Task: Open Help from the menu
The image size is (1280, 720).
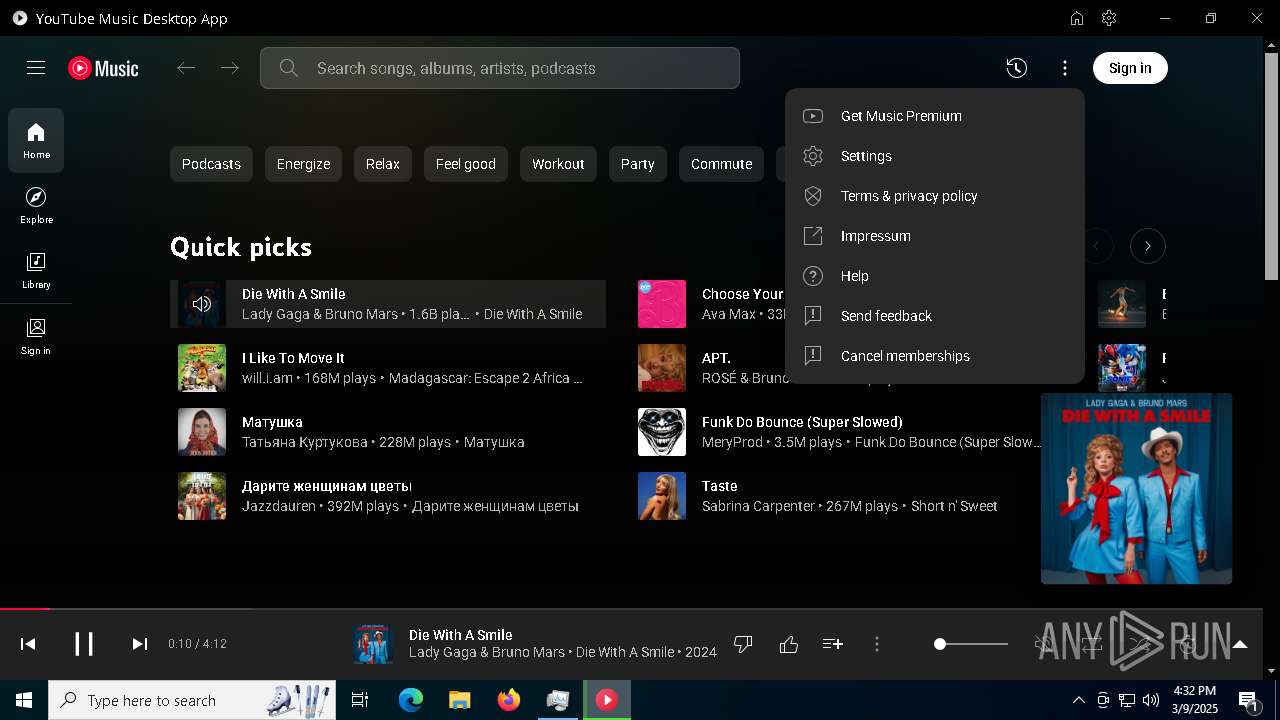Action: pyautogui.click(x=935, y=276)
